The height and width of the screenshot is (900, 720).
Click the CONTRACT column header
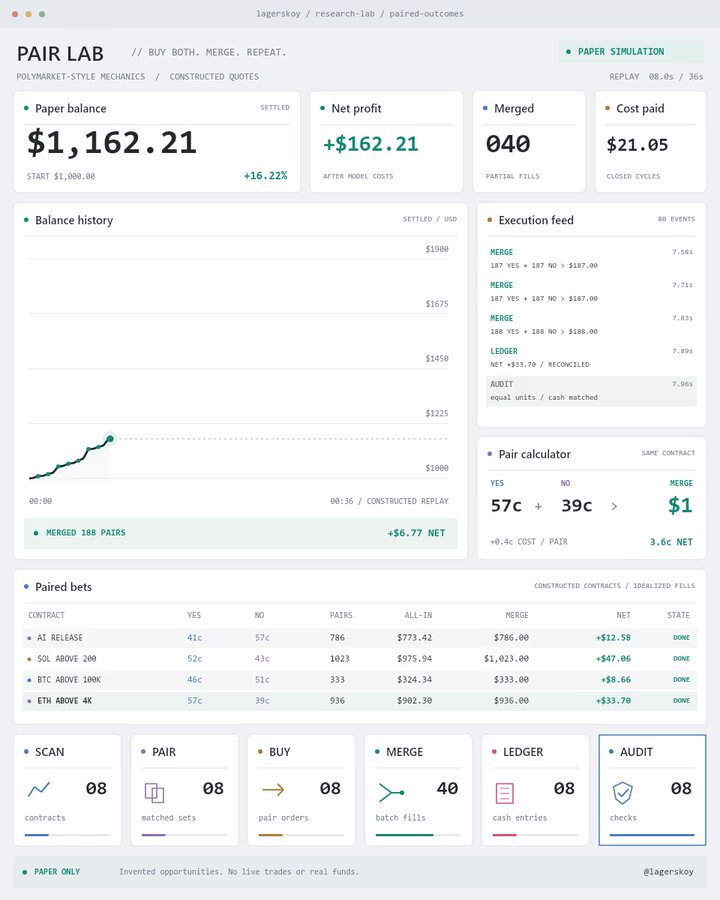tap(47, 615)
